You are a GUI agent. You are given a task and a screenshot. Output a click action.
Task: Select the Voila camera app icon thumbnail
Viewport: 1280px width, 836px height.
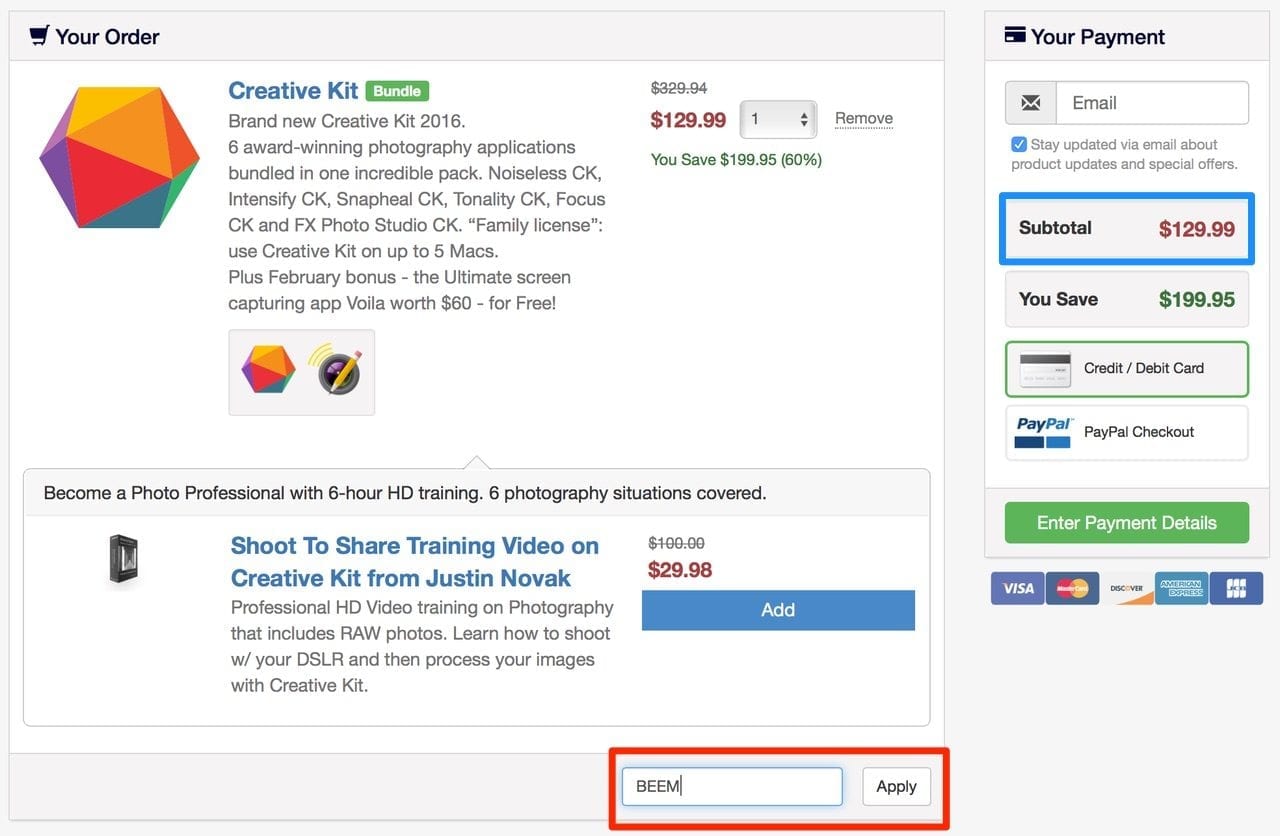tap(334, 371)
